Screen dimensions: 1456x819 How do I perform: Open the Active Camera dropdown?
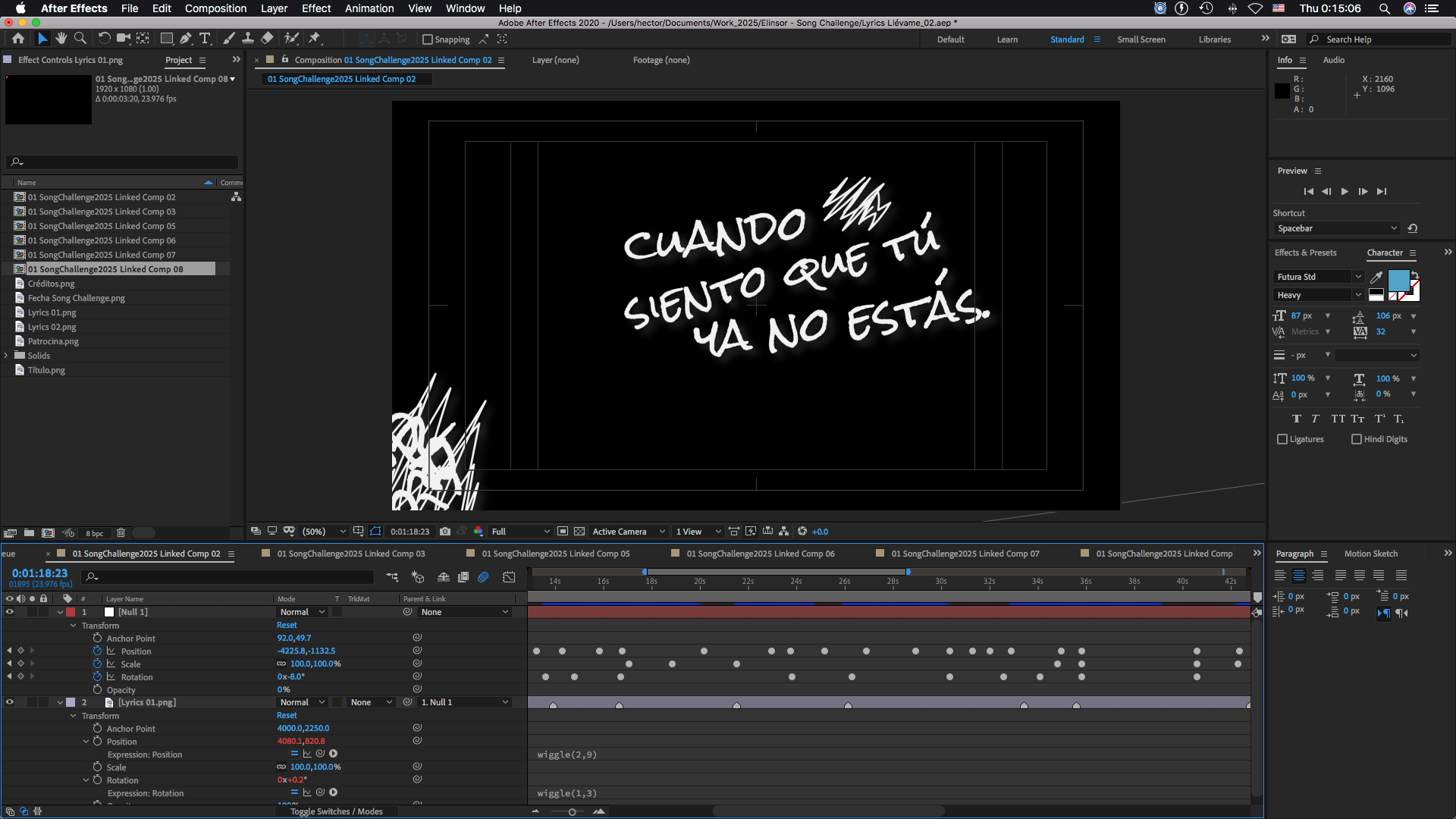pyautogui.click(x=629, y=532)
